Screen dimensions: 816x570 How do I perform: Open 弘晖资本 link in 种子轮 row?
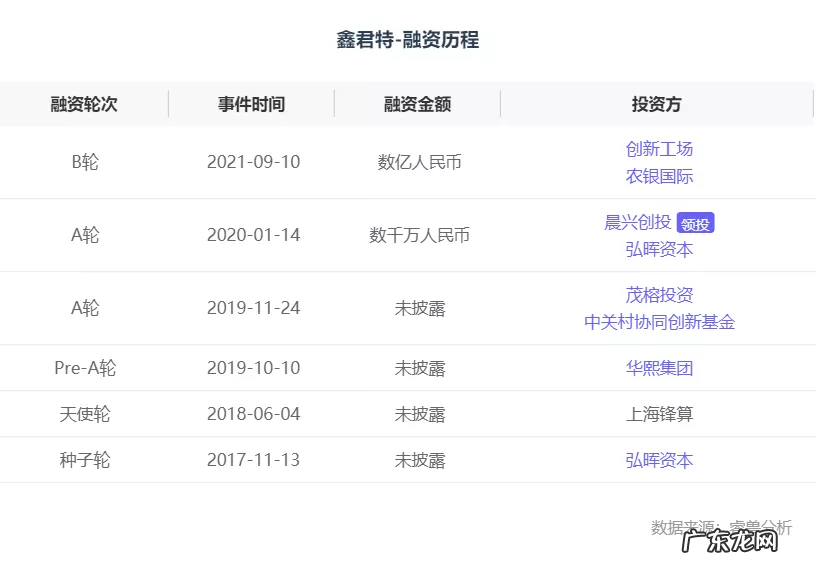659,460
